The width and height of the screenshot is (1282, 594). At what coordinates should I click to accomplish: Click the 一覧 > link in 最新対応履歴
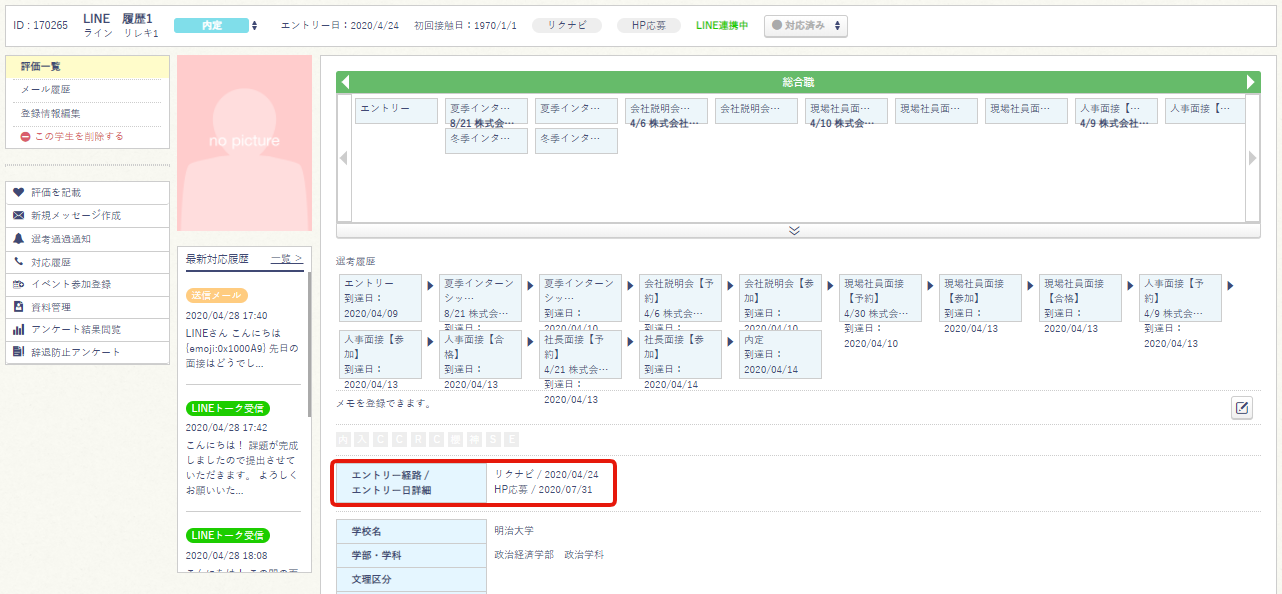(286, 258)
